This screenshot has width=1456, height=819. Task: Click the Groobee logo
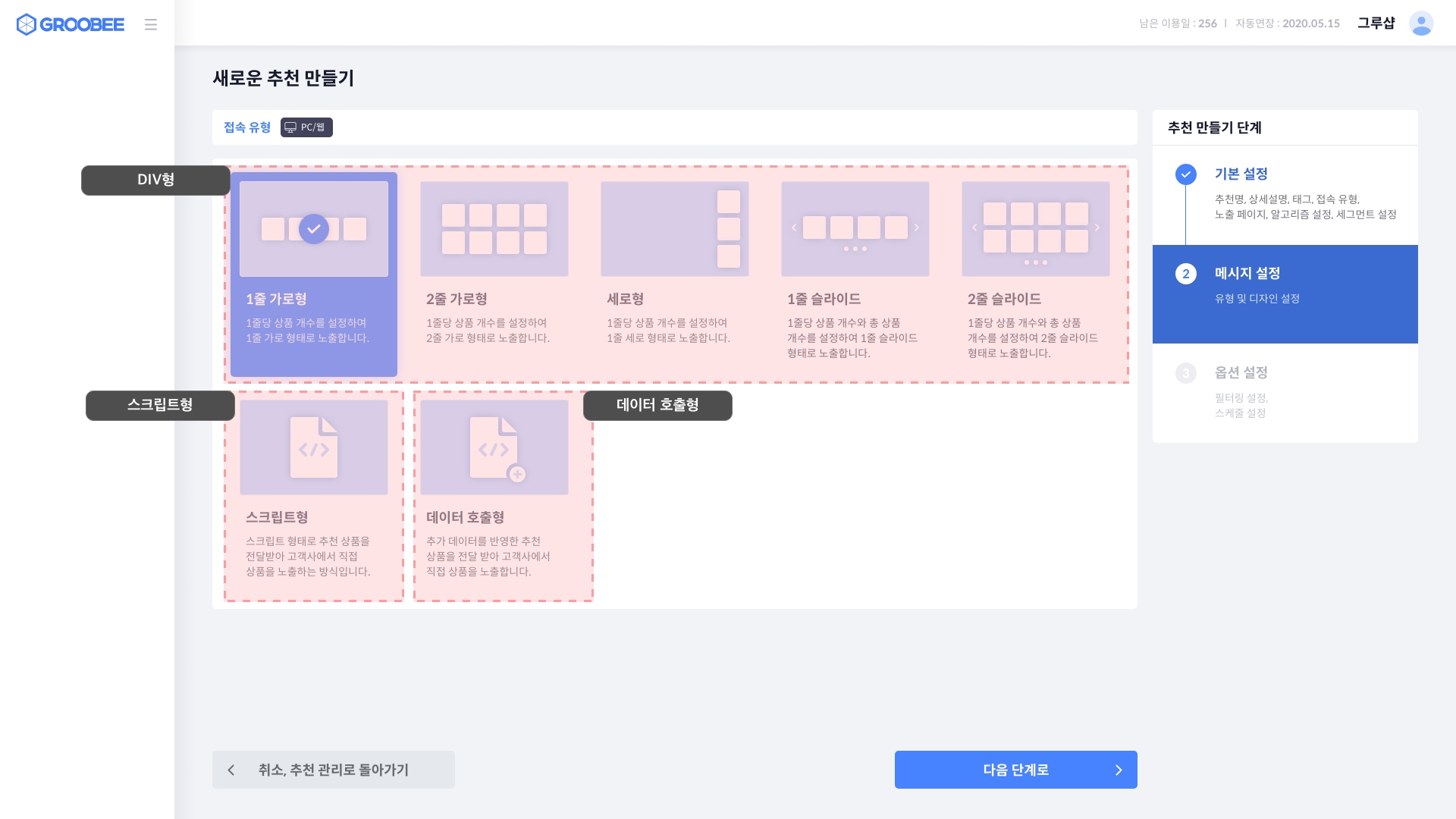(x=70, y=24)
